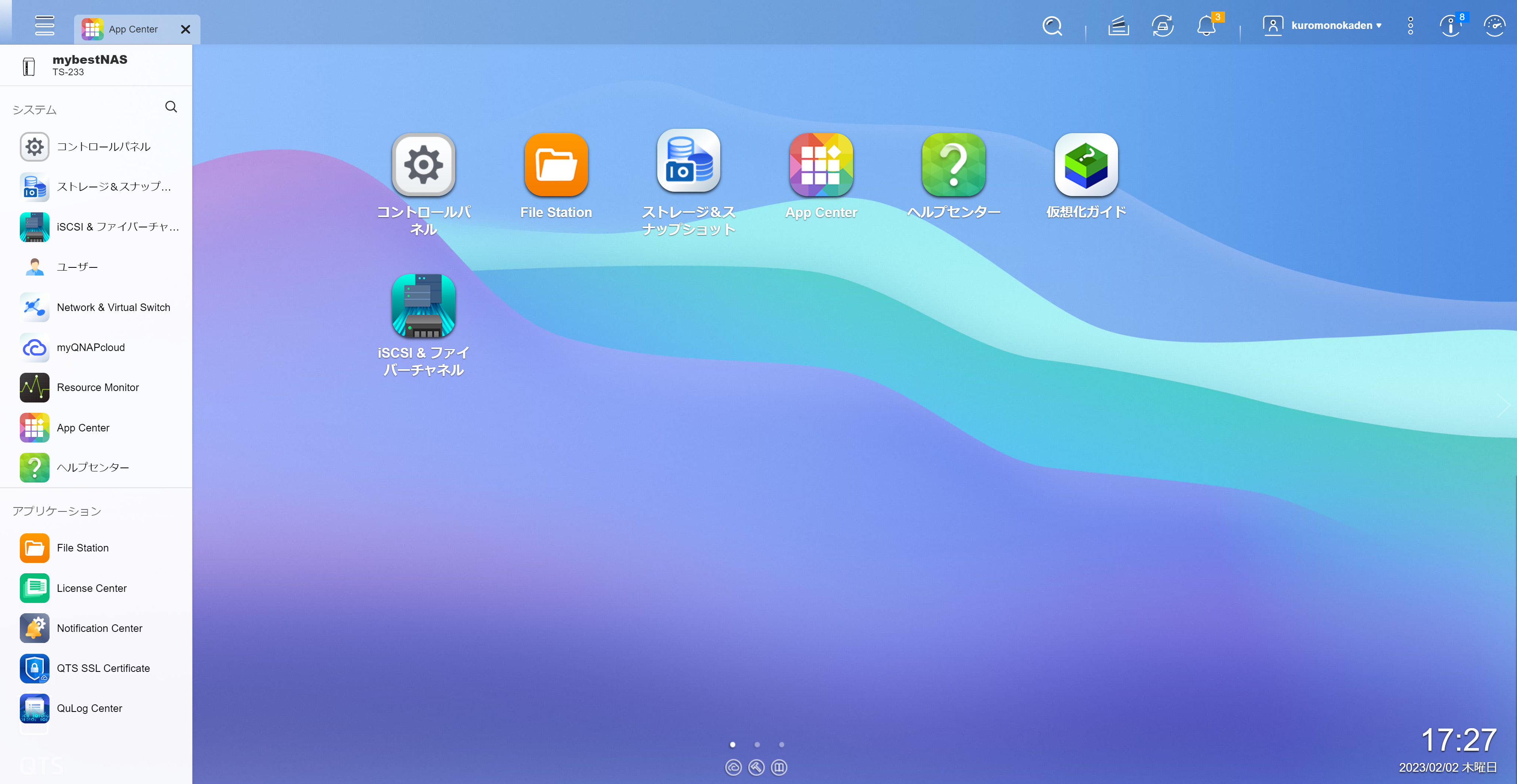Open background tasks icon in top bar

(x=1118, y=26)
